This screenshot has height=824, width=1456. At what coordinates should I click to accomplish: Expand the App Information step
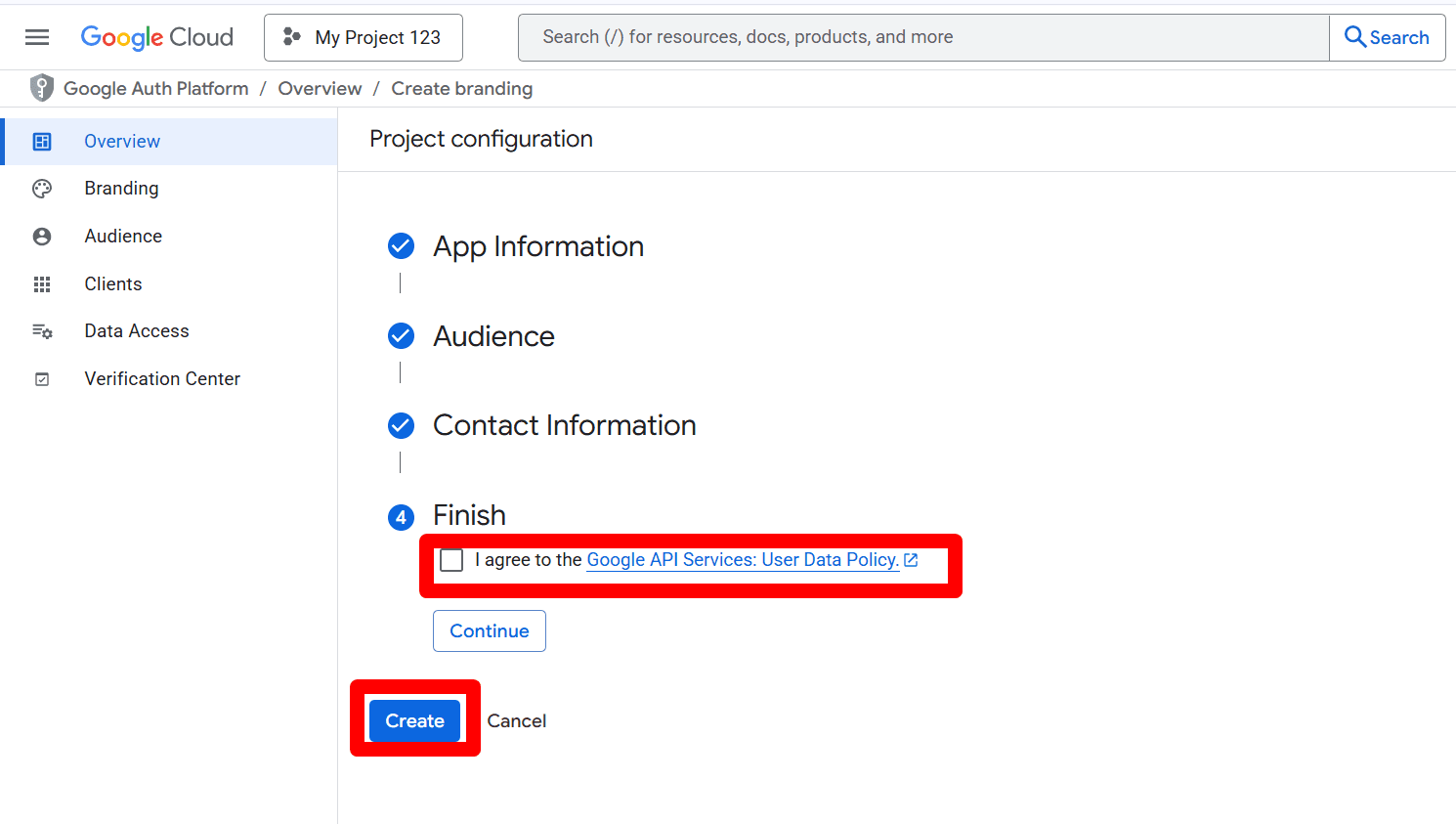point(538,246)
